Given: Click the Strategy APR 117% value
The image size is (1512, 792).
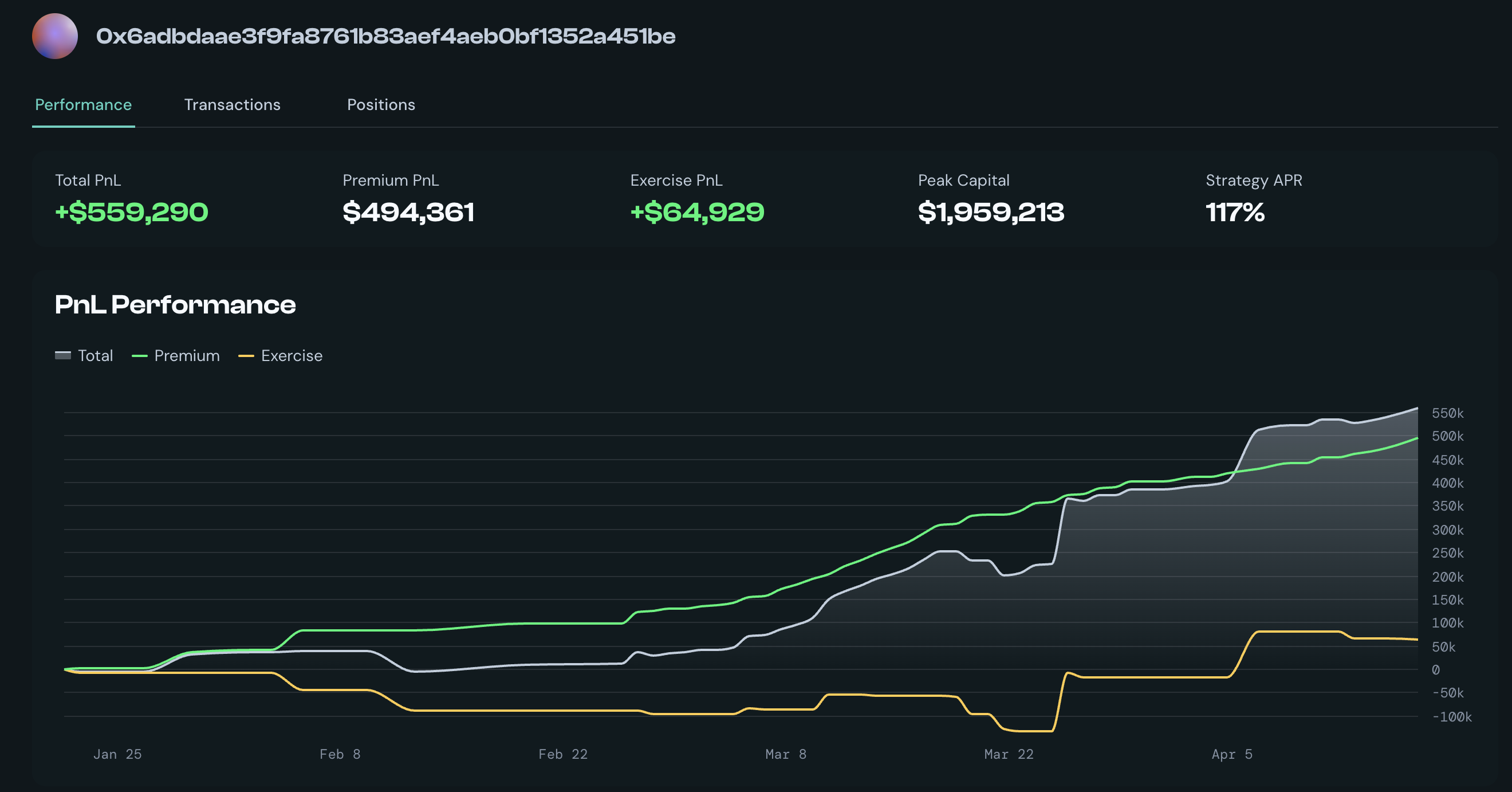Looking at the screenshot, I should tap(1235, 212).
